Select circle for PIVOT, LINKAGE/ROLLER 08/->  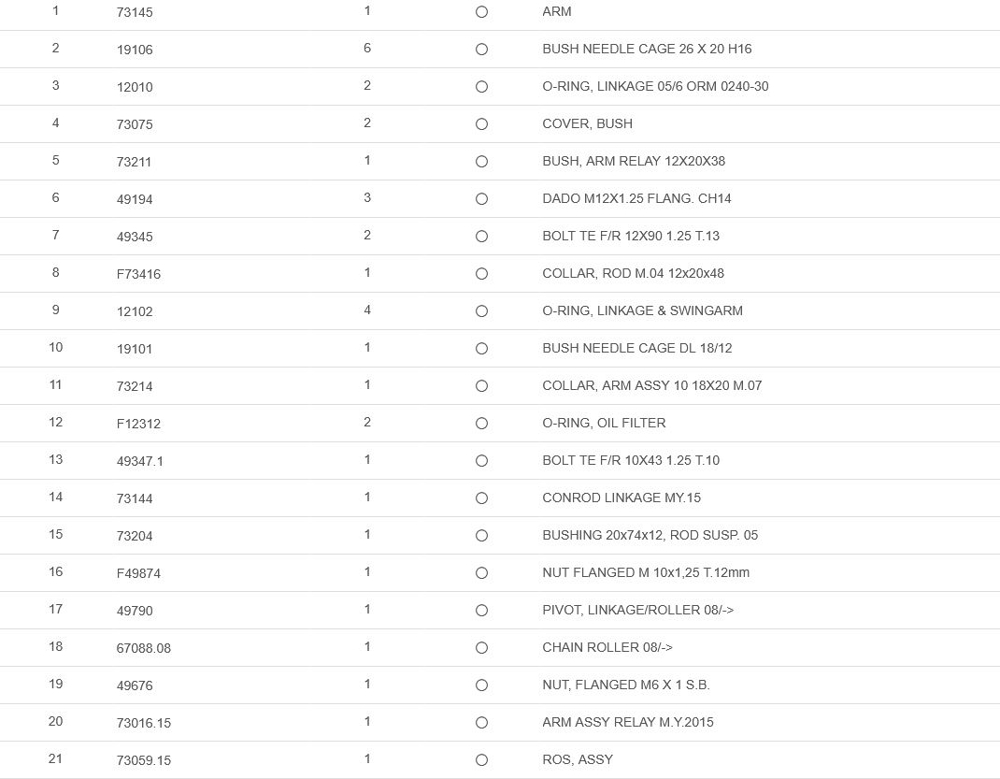tap(482, 610)
